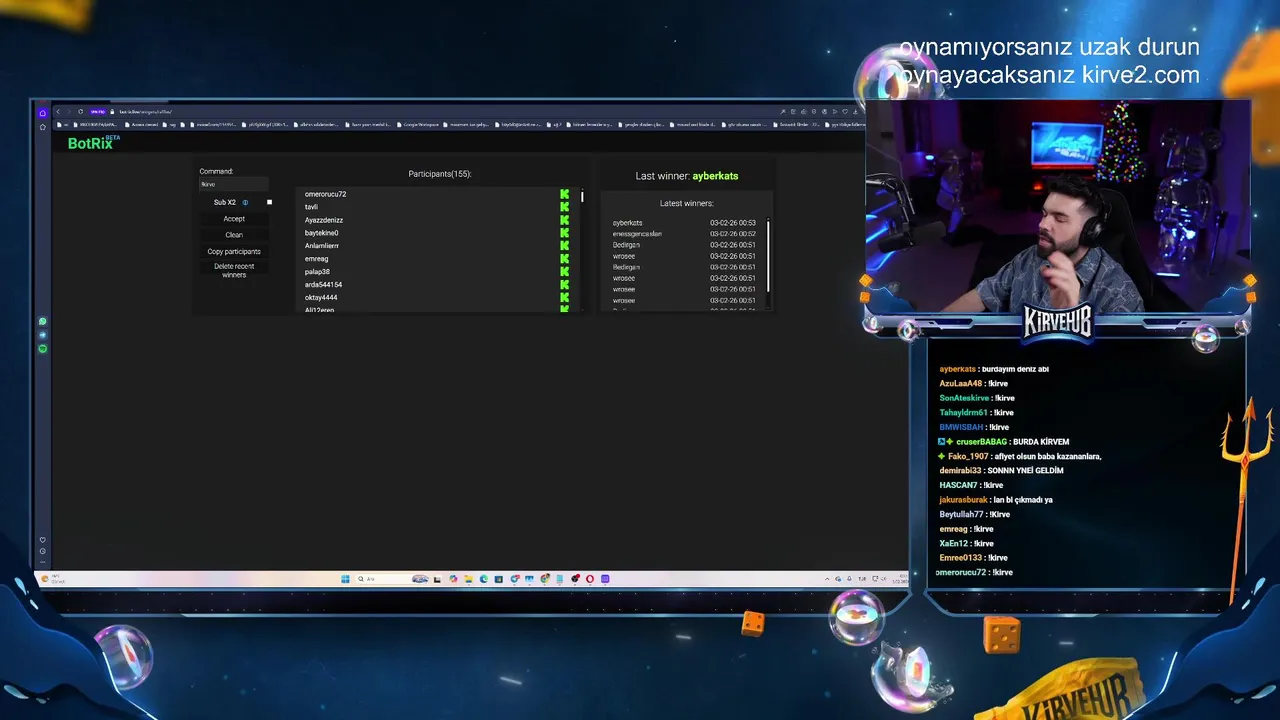
Task: Click the Participants(155) heading
Action: pyautogui.click(x=440, y=174)
